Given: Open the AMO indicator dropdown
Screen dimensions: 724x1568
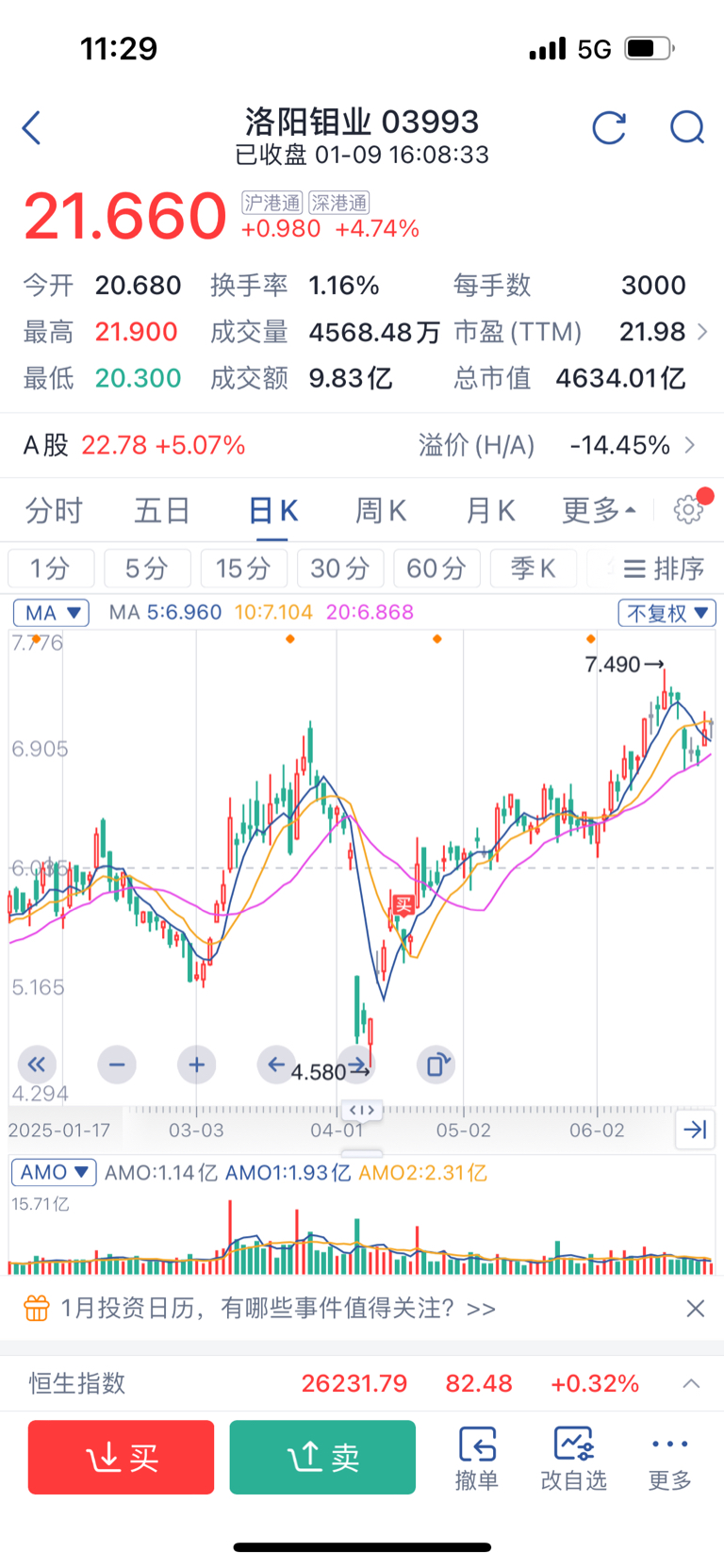Looking at the screenshot, I should coord(54,1172).
